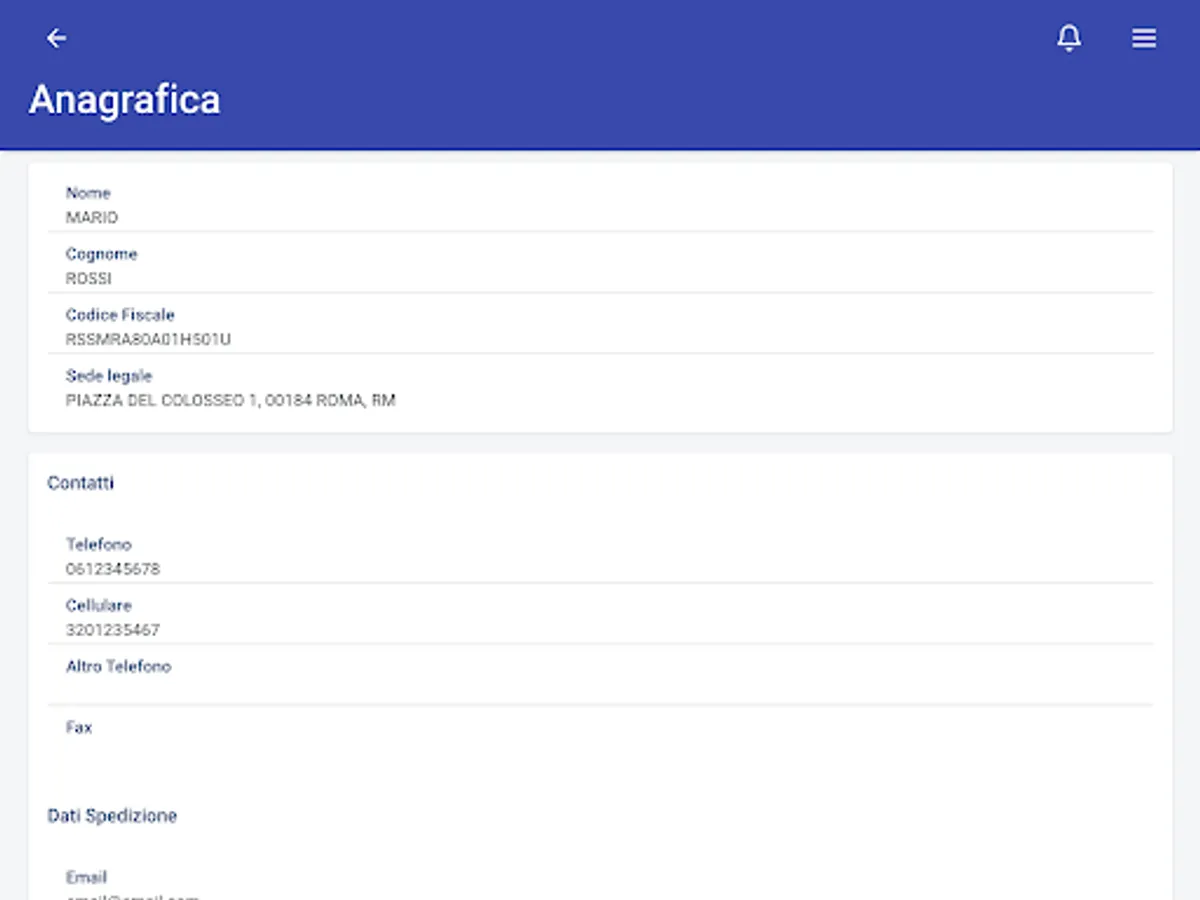Tap the back arrow to leave Anagrafica
1200x900 pixels.
point(57,37)
